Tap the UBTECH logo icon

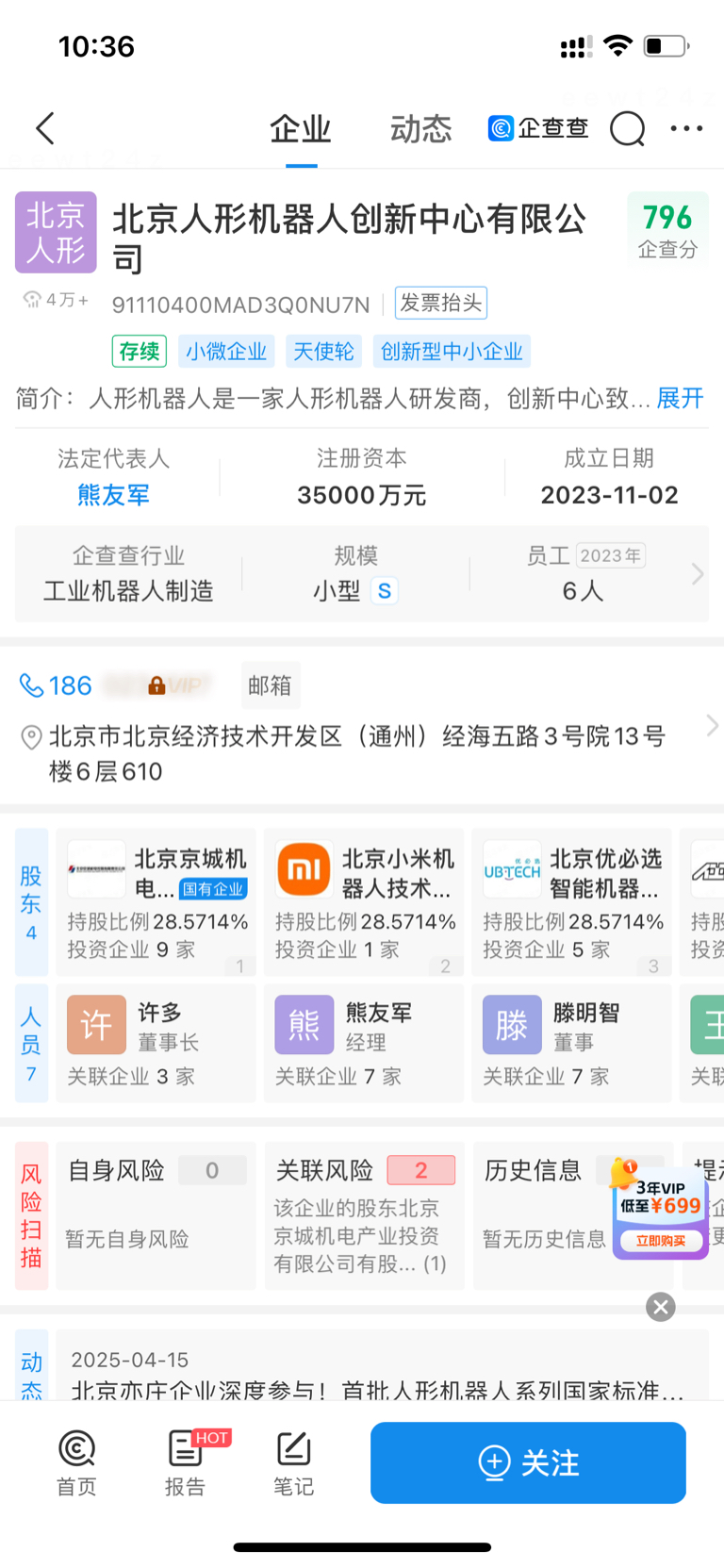click(512, 869)
